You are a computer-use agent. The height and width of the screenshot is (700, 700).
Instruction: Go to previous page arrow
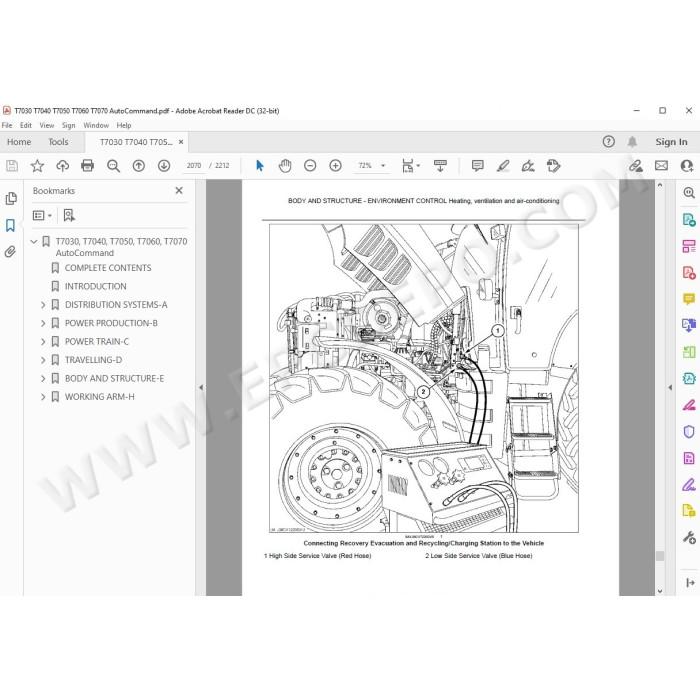pyautogui.click(x=139, y=166)
